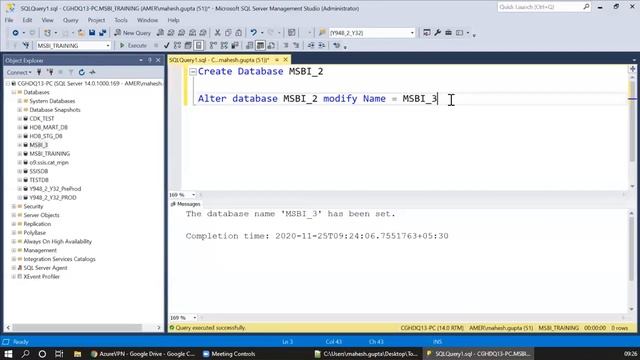The height and width of the screenshot is (360, 640).
Task: Open the Connect dropdown in Object Explorer
Action: (19, 72)
